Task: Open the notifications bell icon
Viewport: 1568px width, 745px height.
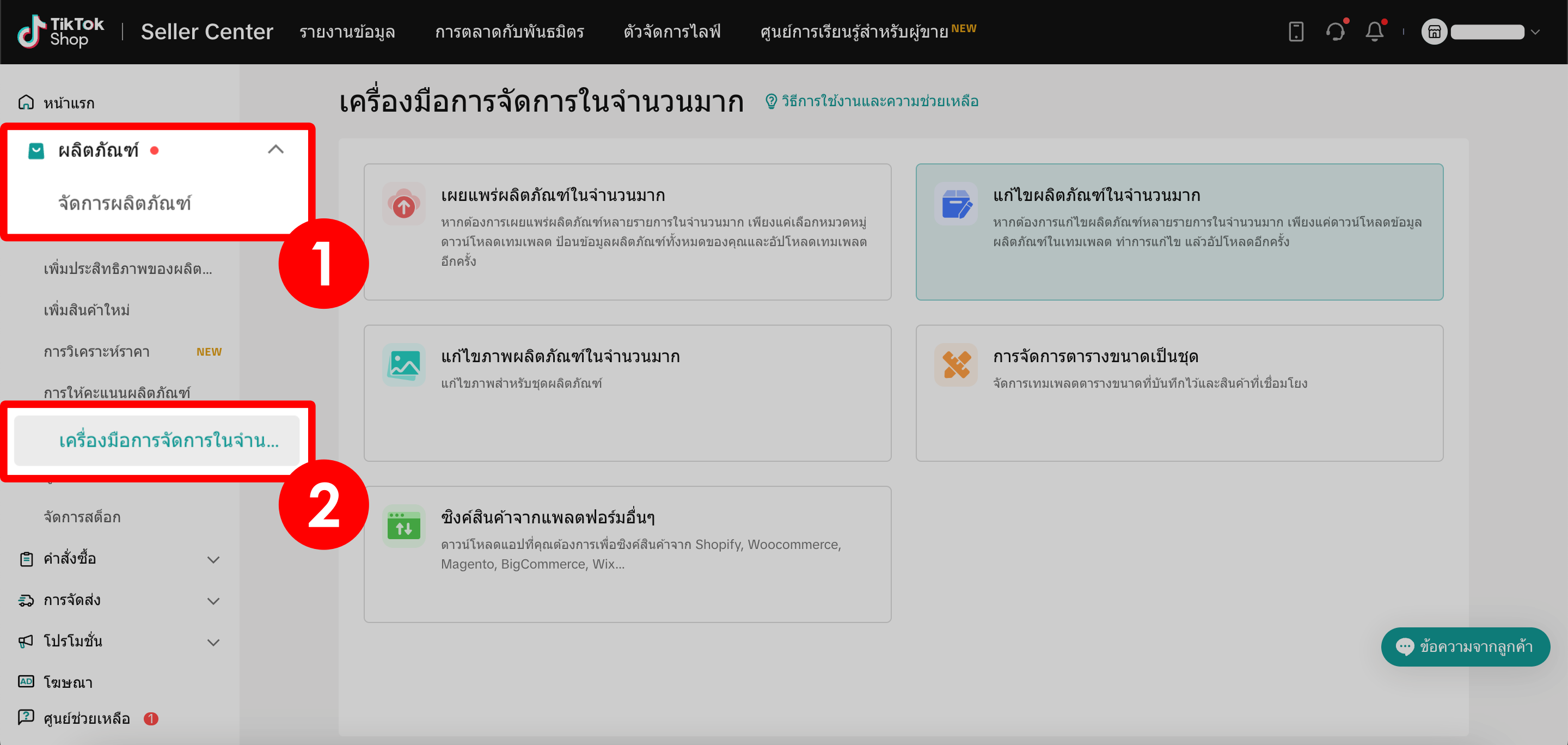Action: (x=1376, y=31)
